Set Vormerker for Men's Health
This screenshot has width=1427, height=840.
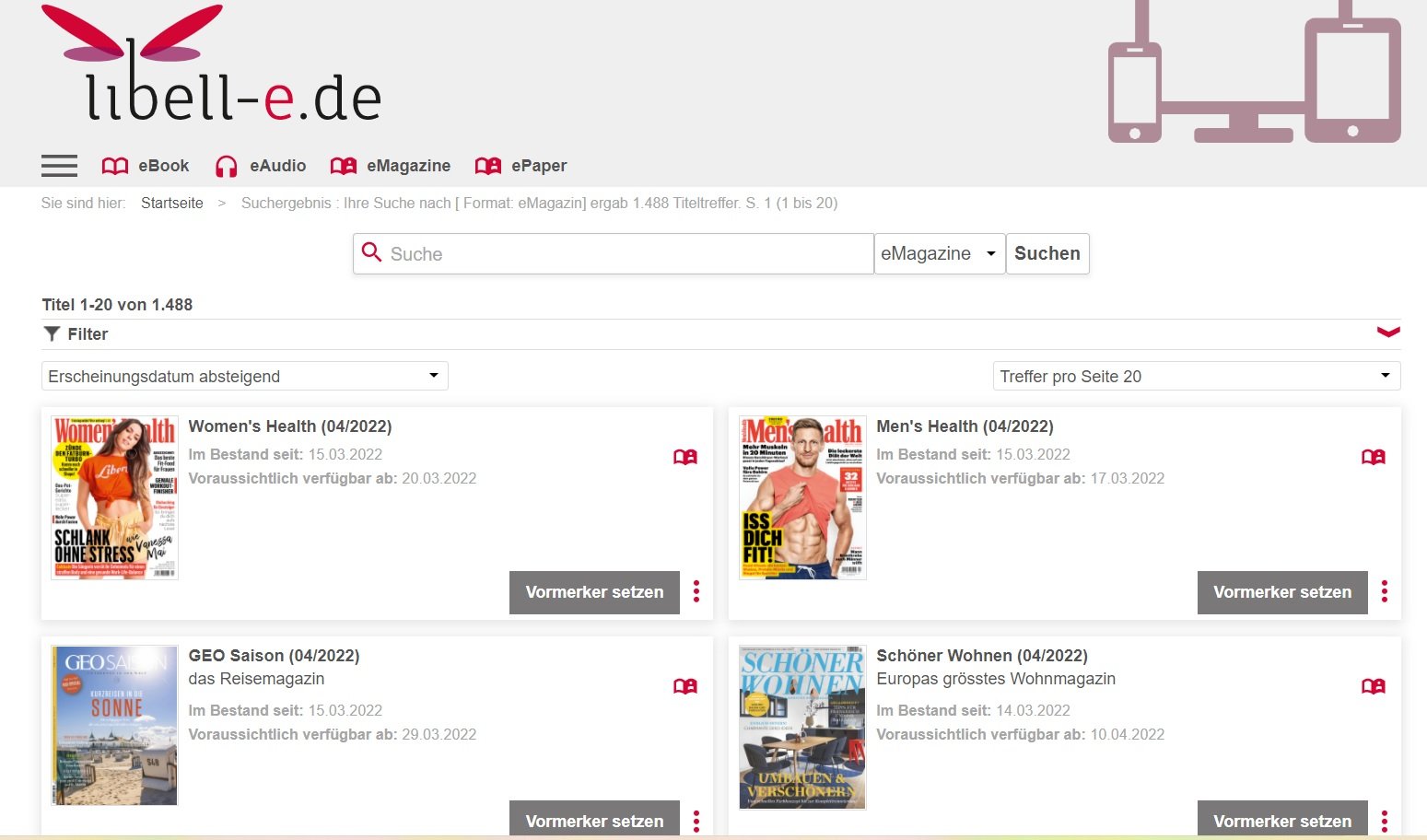coord(1282,592)
